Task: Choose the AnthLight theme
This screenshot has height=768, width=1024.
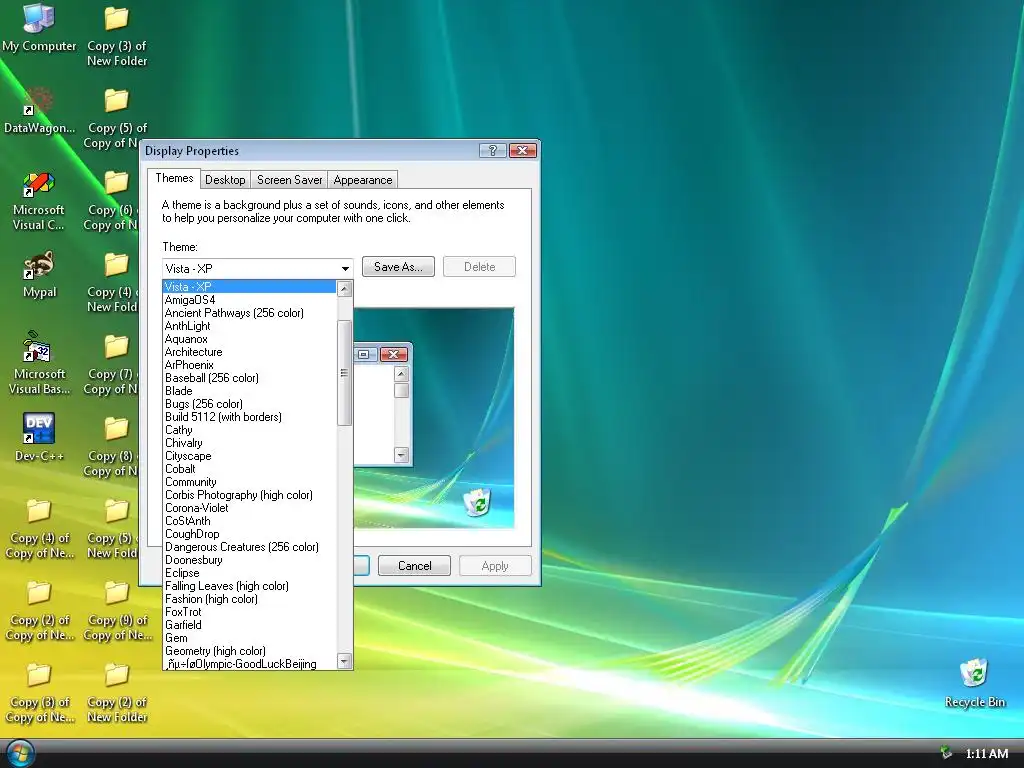Action: tap(249, 326)
